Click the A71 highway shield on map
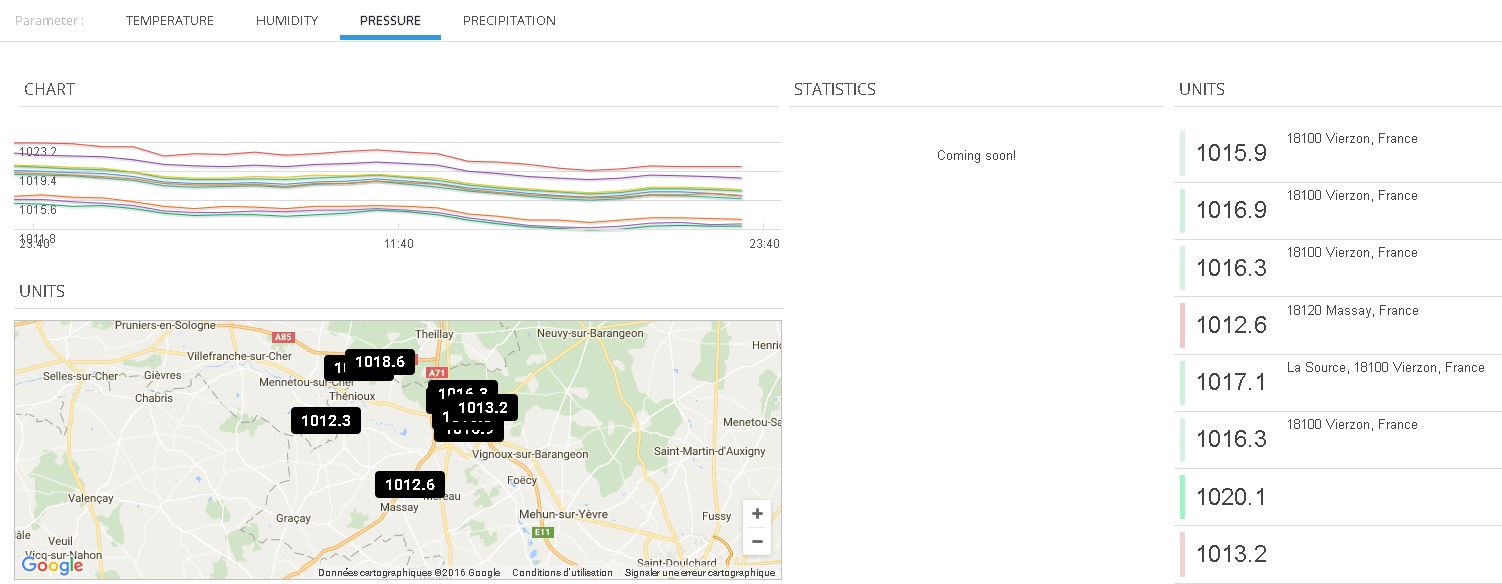Screen dimensions: 1502x584 [x=436, y=373]
